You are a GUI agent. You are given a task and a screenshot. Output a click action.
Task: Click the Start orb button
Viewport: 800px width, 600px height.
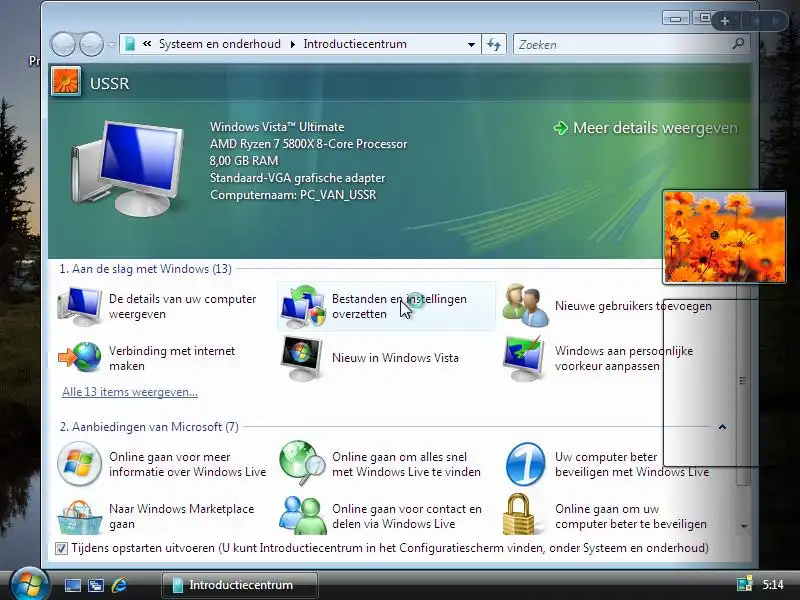pos(29,584)
